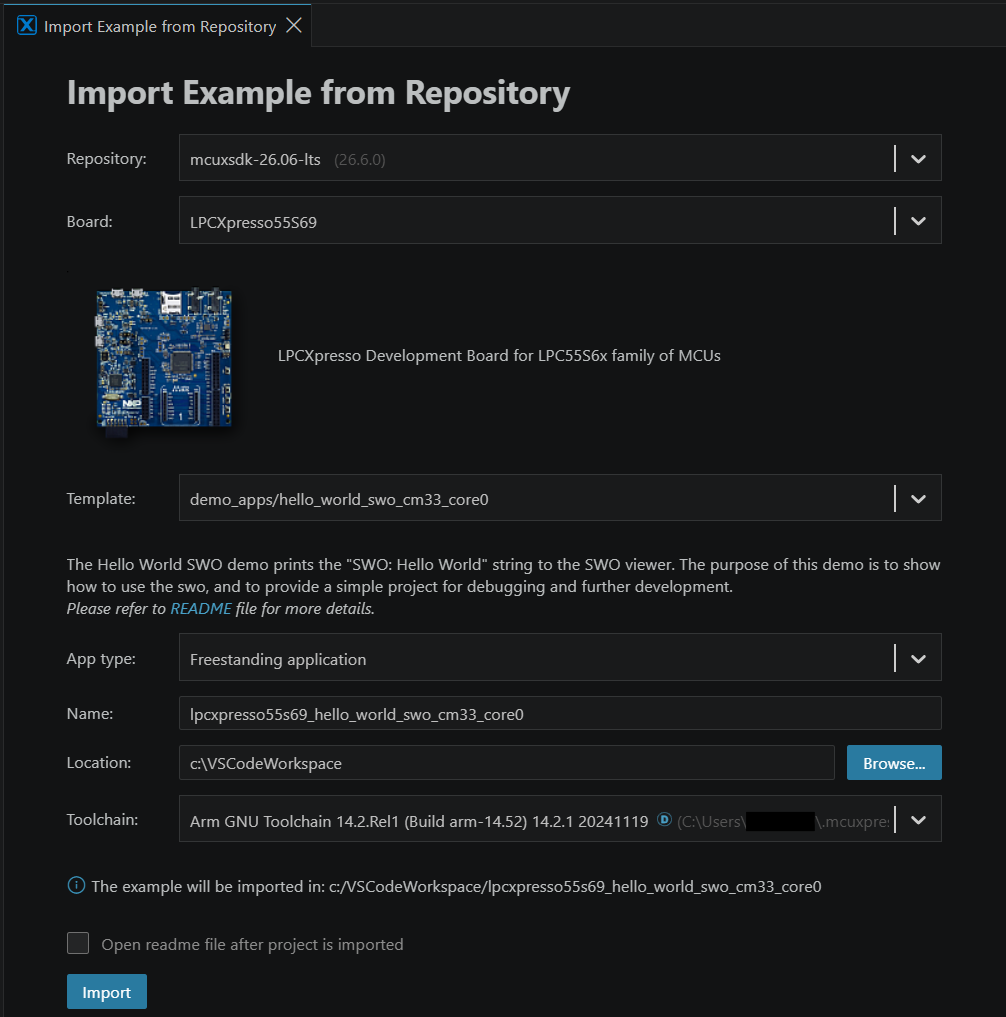Image resolution: width=1006 pixels, height=1017 pixels.
Task: Click the Location input field
Action: (507, 763)
